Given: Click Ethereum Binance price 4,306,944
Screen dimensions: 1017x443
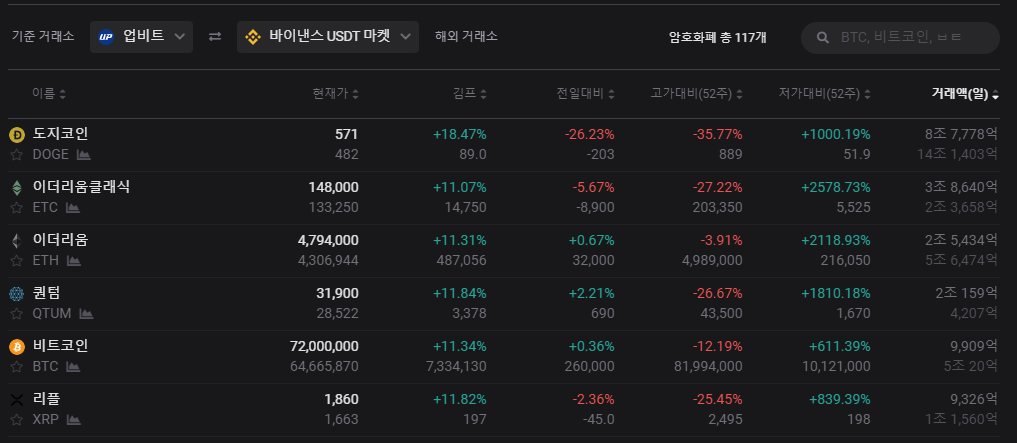Looking at the screenshot, I should click(328, 261).
